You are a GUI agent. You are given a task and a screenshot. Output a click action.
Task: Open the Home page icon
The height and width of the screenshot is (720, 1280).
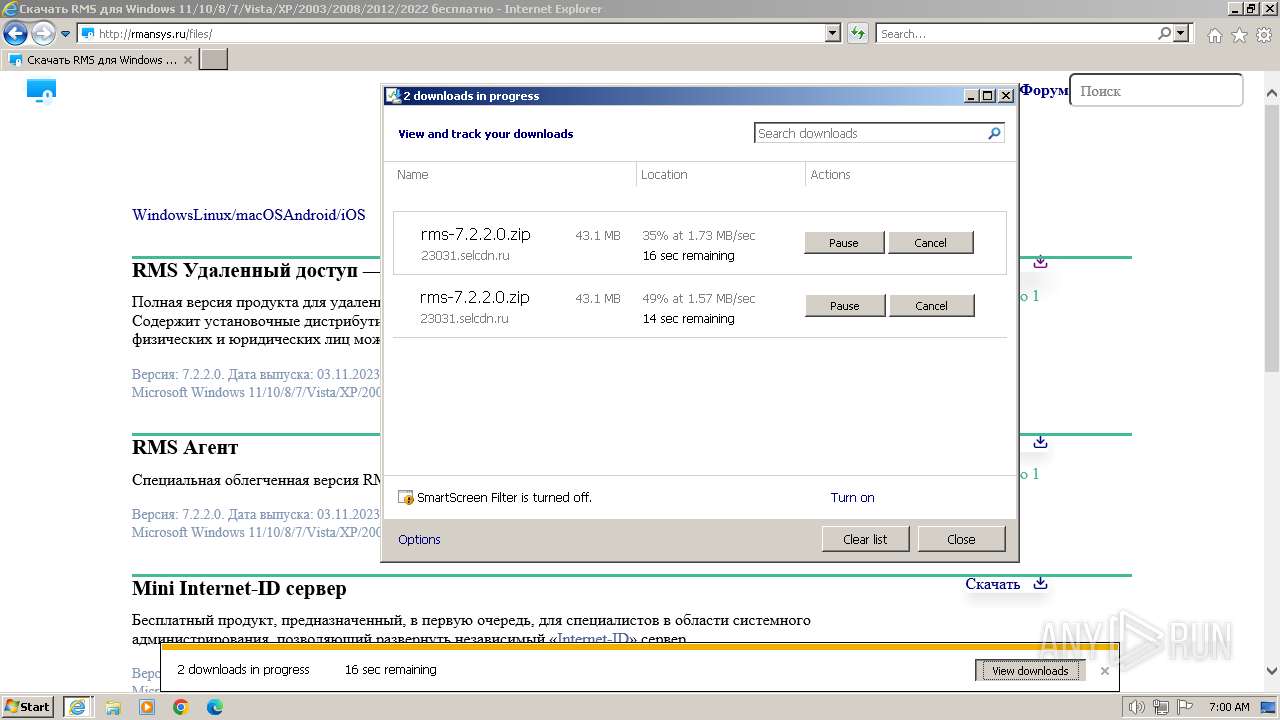point(1214,35)
